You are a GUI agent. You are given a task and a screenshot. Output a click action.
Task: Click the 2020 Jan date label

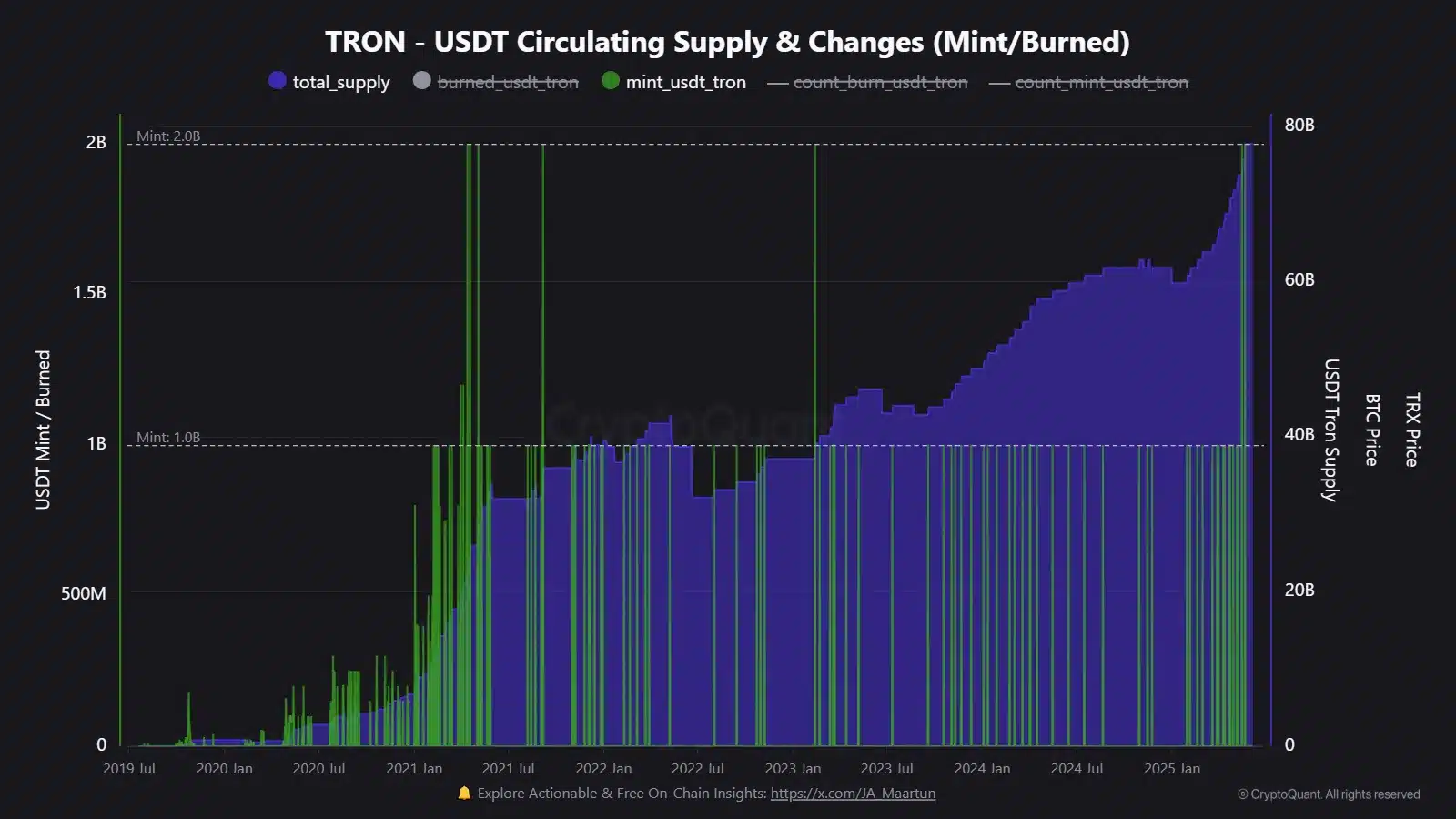pyautogui.click(x=225, y=769)
